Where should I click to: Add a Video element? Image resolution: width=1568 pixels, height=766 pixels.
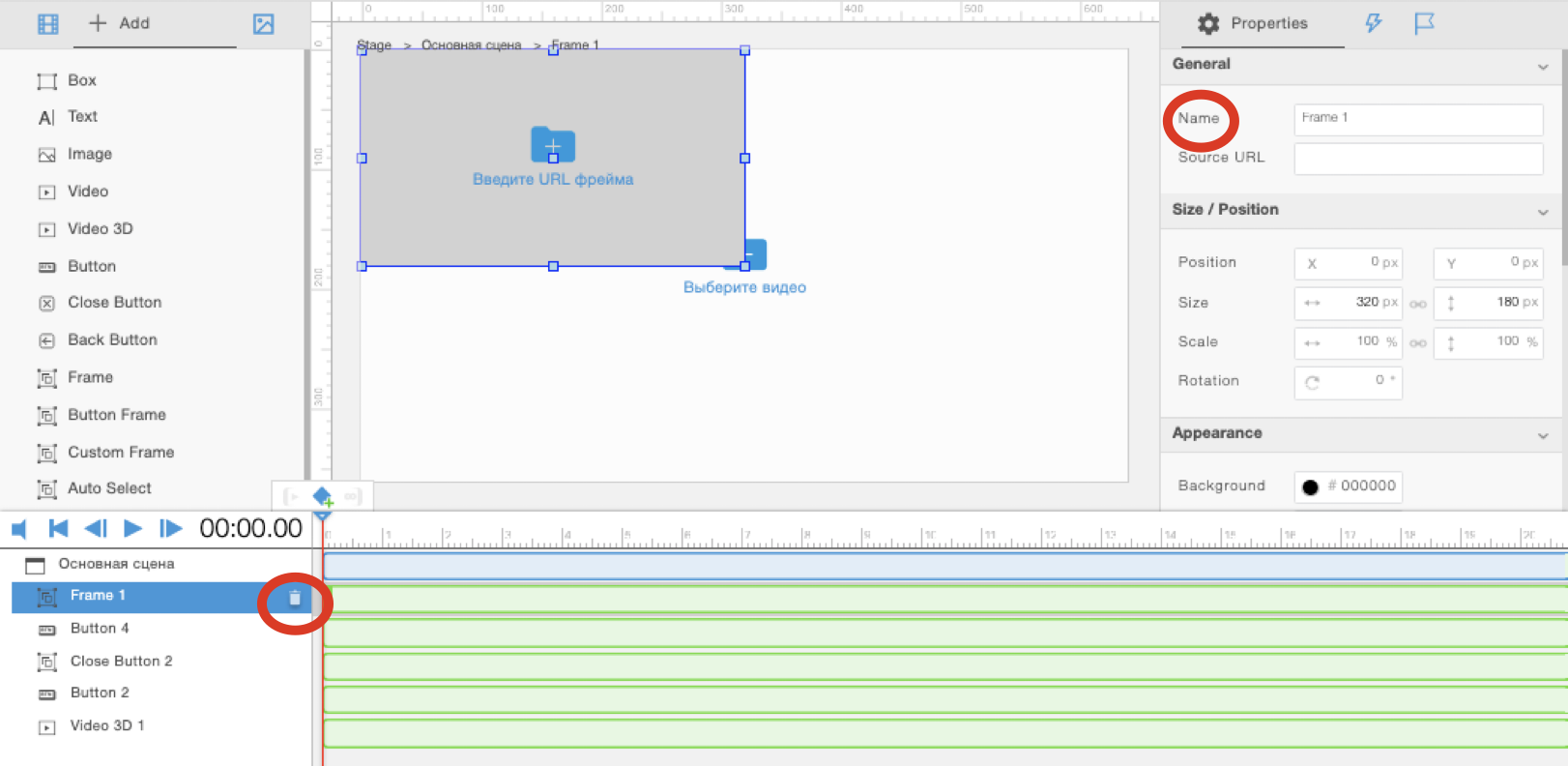click(x=73, y=191)
